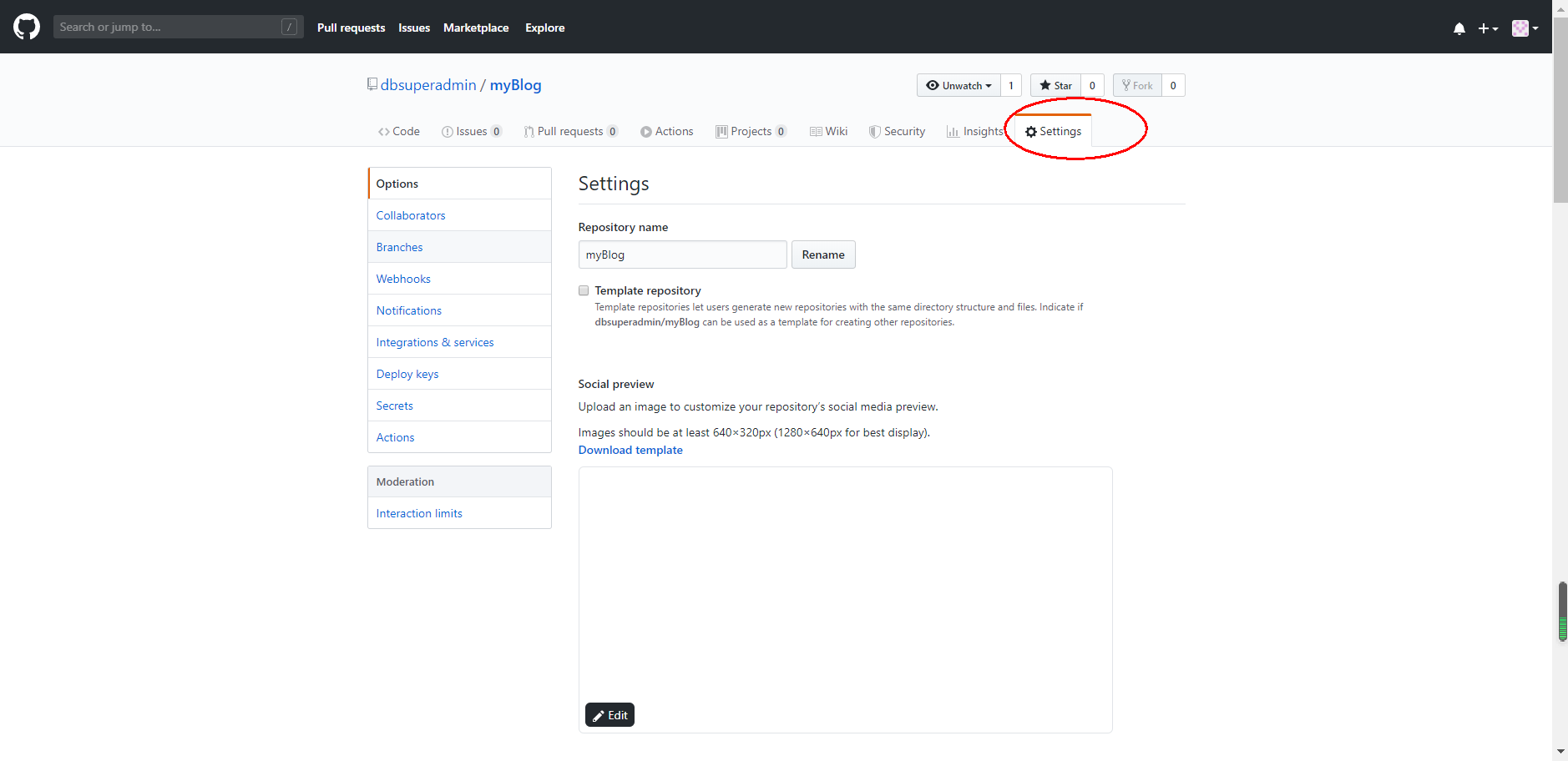
Task: Open Interaction limits in the sidebar
Action: click(459, 513)
